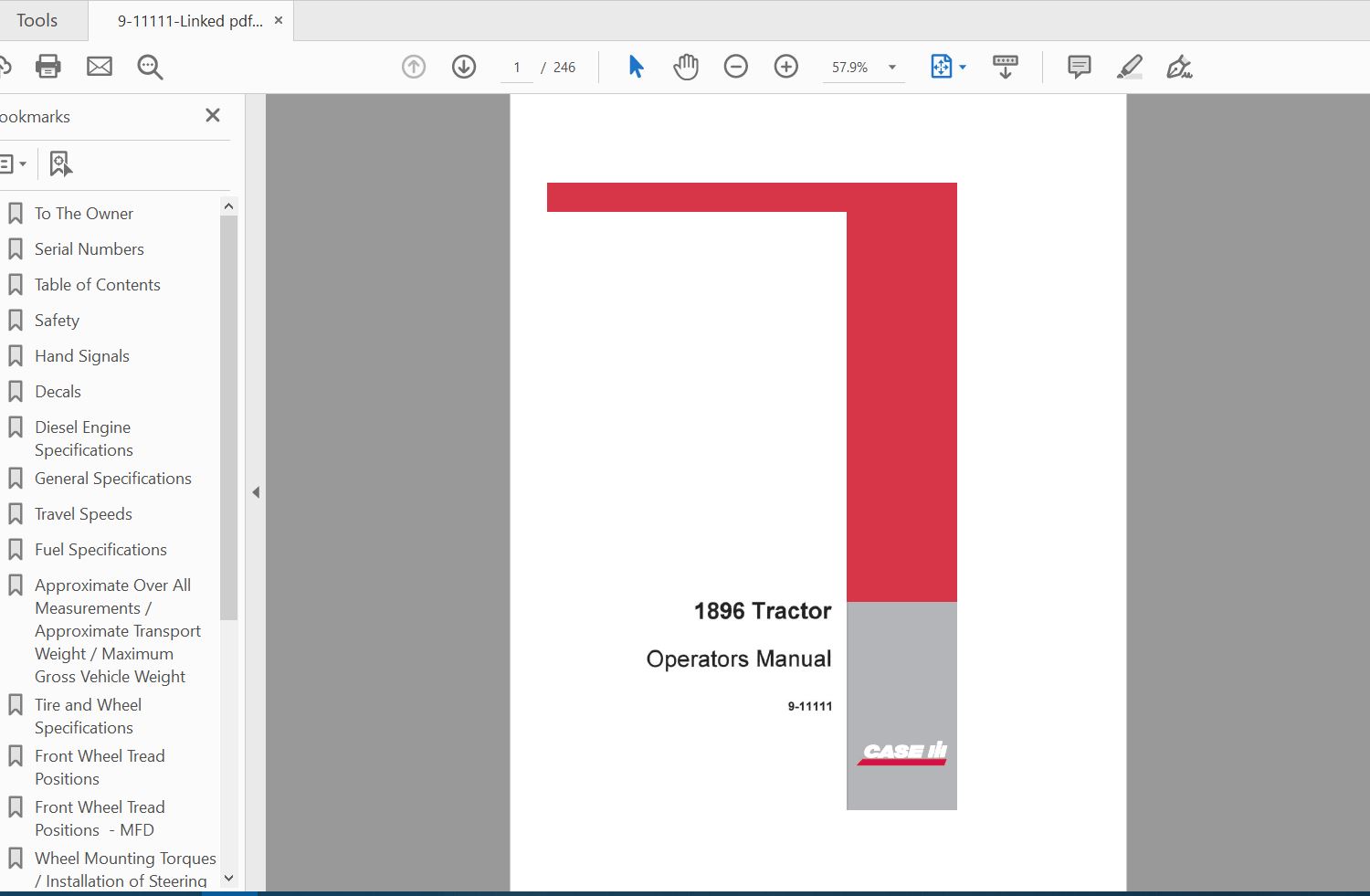The width and height of the screenshot is (1370, 896).
Task: Click bookmark icon beside Decals
Action: pyautogui.click(x=16, y=392)
